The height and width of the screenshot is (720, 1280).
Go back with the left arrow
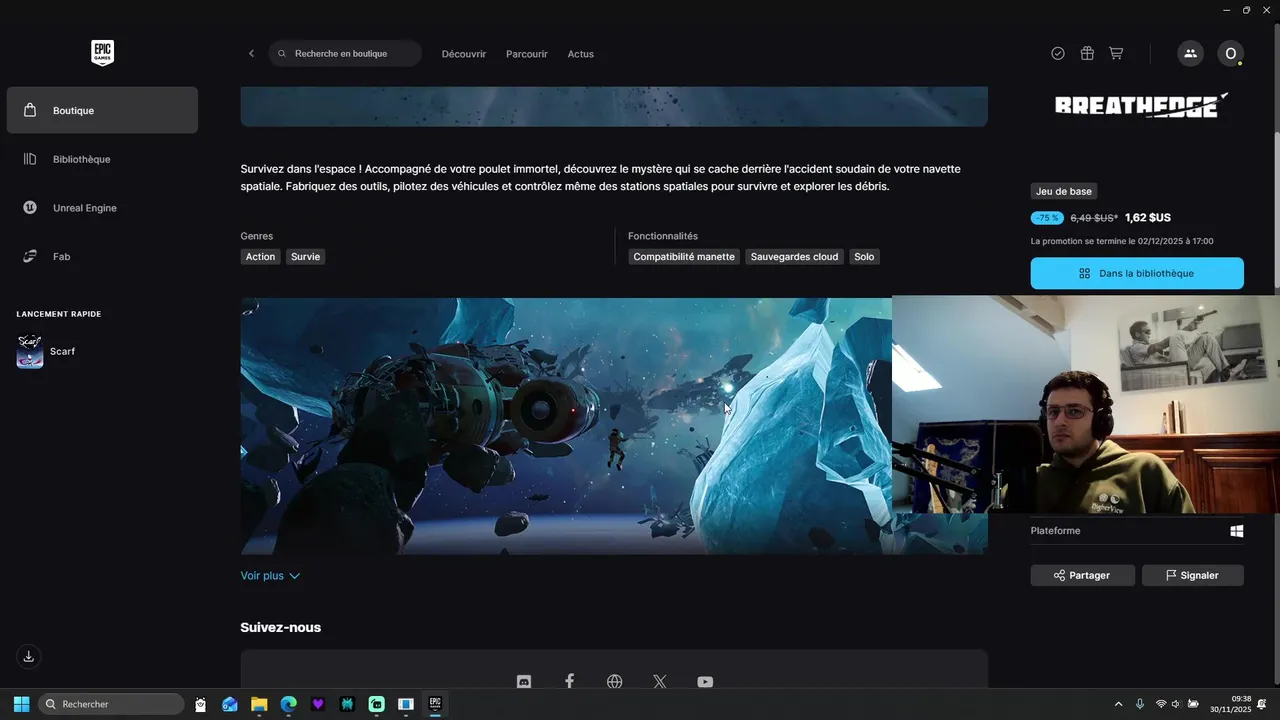(x=251, y=54)
